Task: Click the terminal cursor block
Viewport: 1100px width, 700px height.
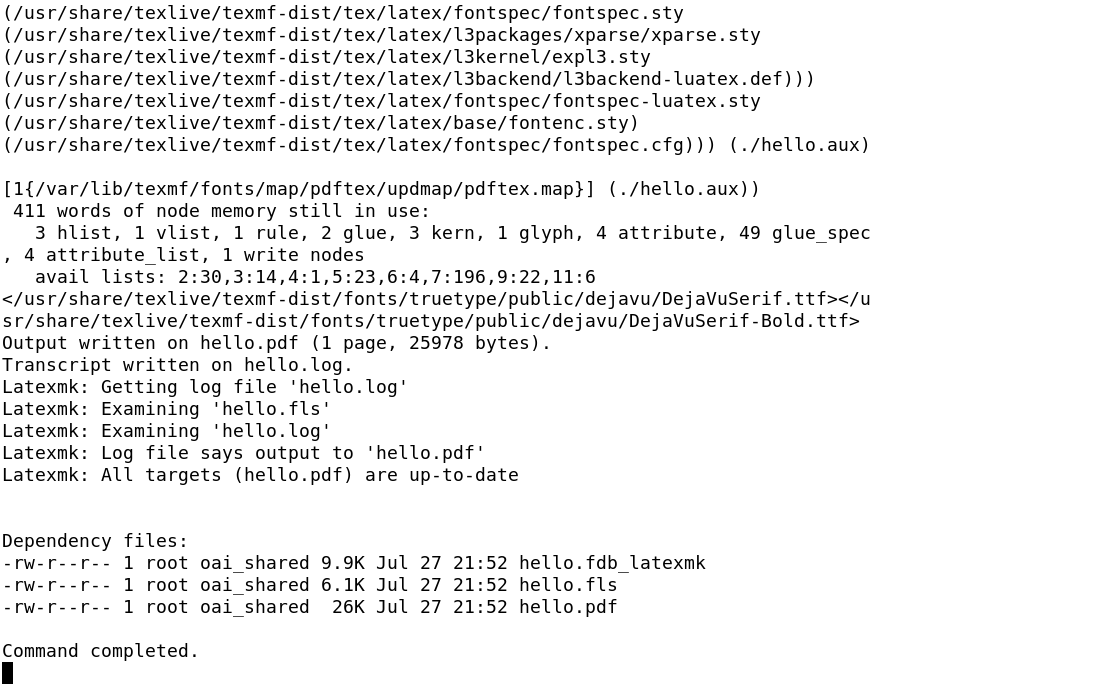Action: click(8, 673)
